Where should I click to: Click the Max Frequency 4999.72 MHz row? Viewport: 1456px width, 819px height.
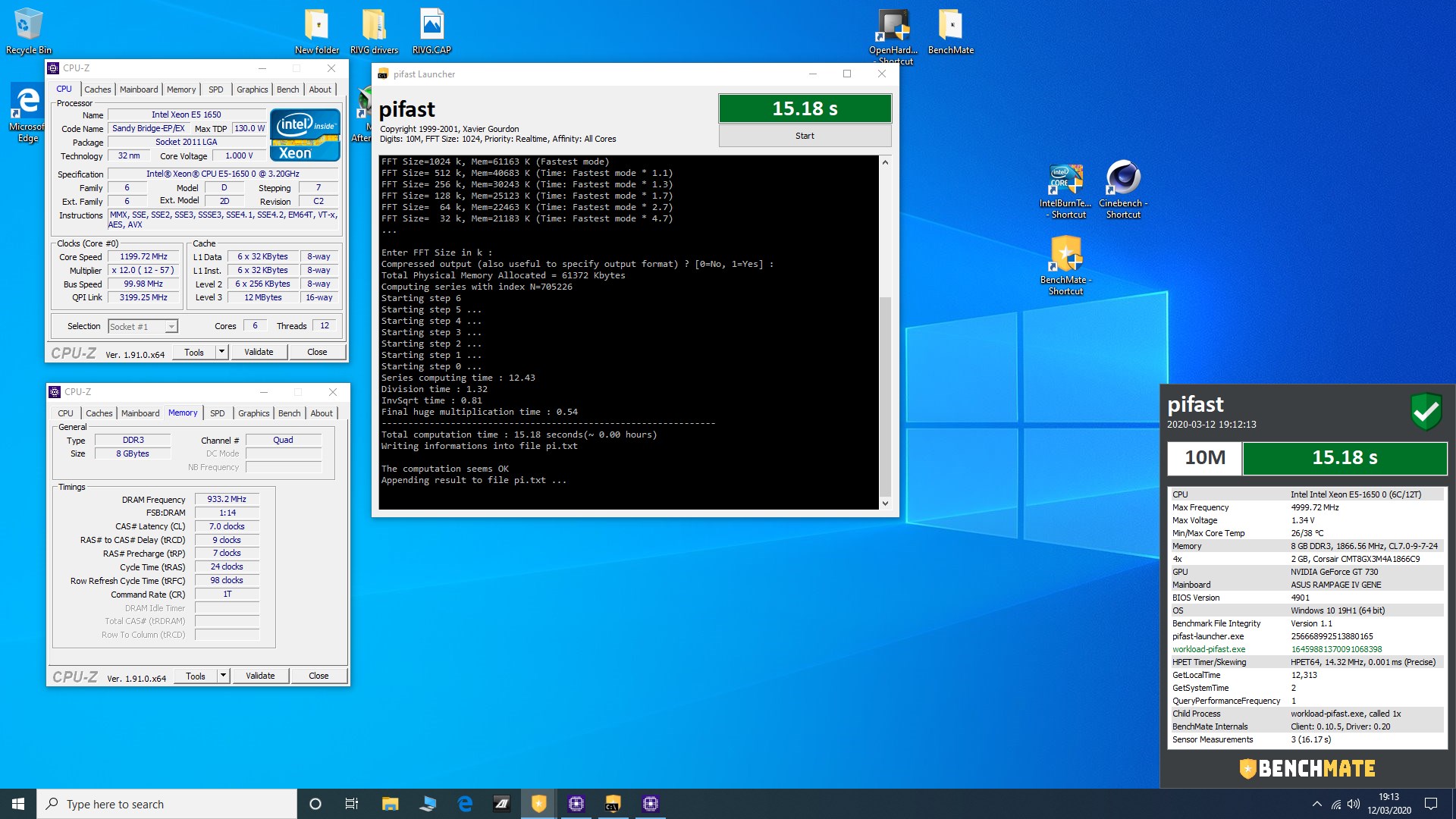pos(1307,507)
